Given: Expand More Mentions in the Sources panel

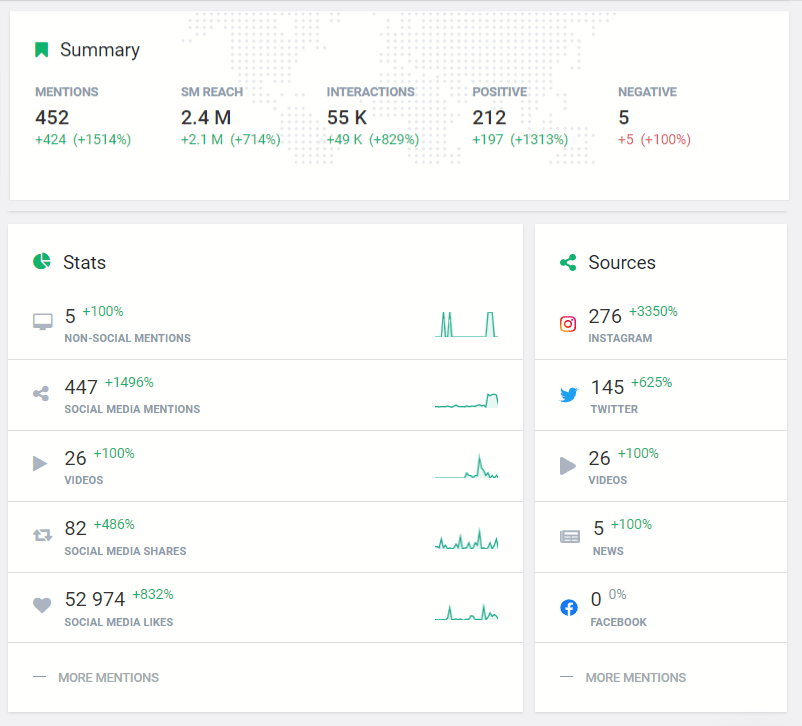Looking at the screenshot, I should tap(635, 677).
